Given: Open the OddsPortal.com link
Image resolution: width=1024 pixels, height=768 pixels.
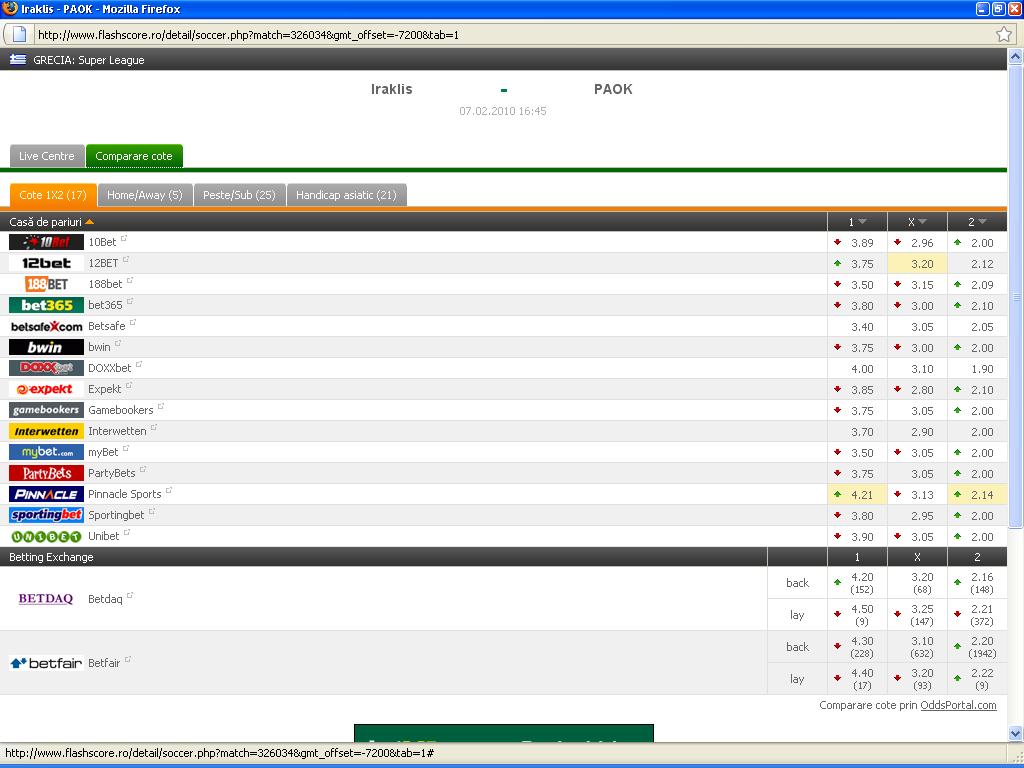Looking at the screenshot, I should coord(958,705).
